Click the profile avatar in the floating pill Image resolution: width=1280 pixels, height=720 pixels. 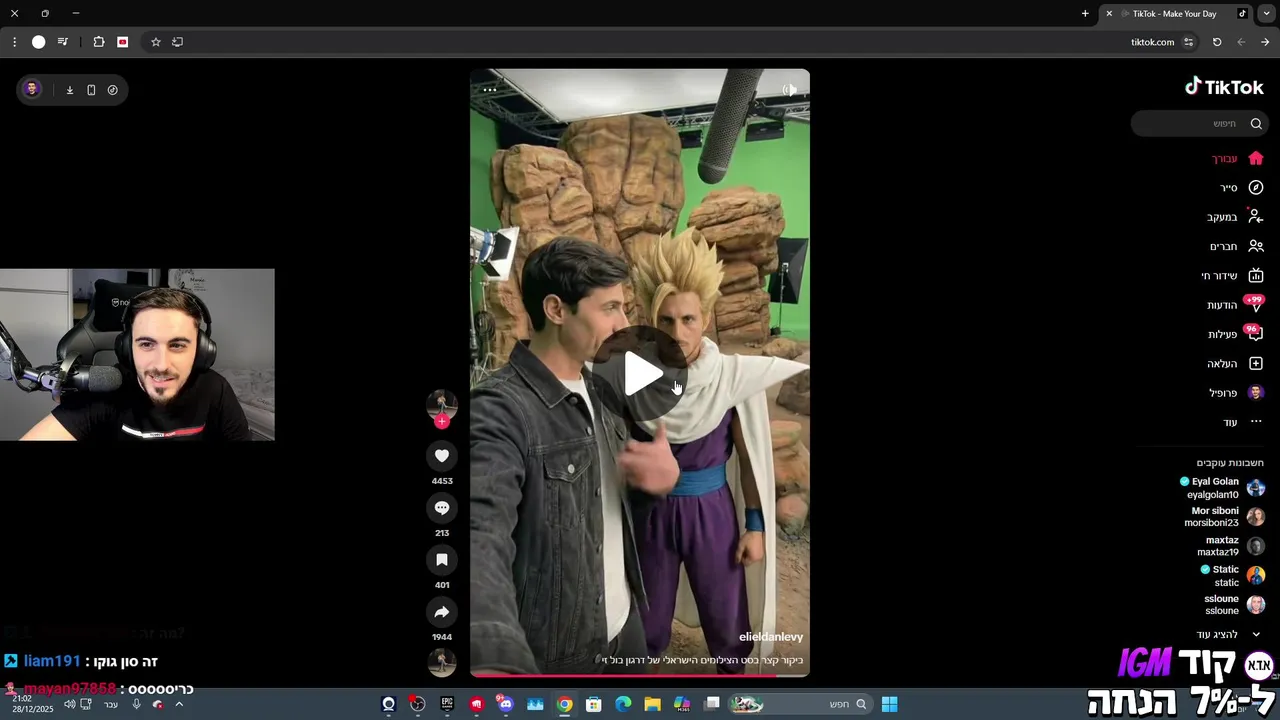pyautogui.click(x=32, y=90)
